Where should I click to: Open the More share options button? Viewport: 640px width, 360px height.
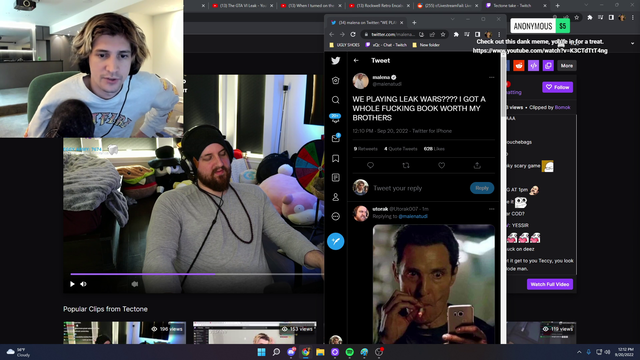click(567, 66)
